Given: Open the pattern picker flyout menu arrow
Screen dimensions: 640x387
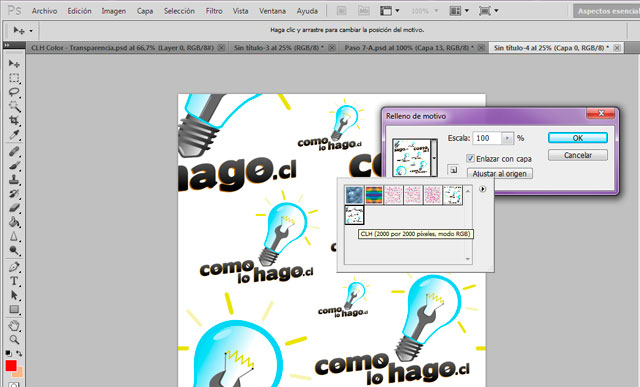Looking at the screenshot, I should 482,189.
